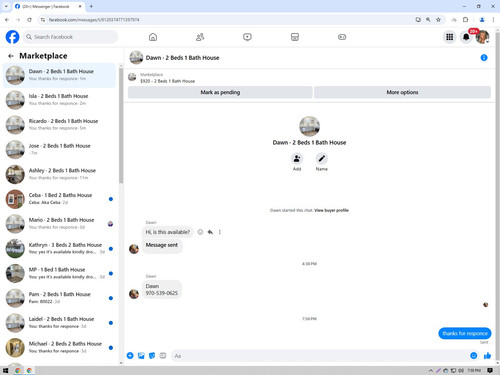Open more actions plus icon in composer
Viewport: 500px width, 375px height.
click(x=130, y=356)
